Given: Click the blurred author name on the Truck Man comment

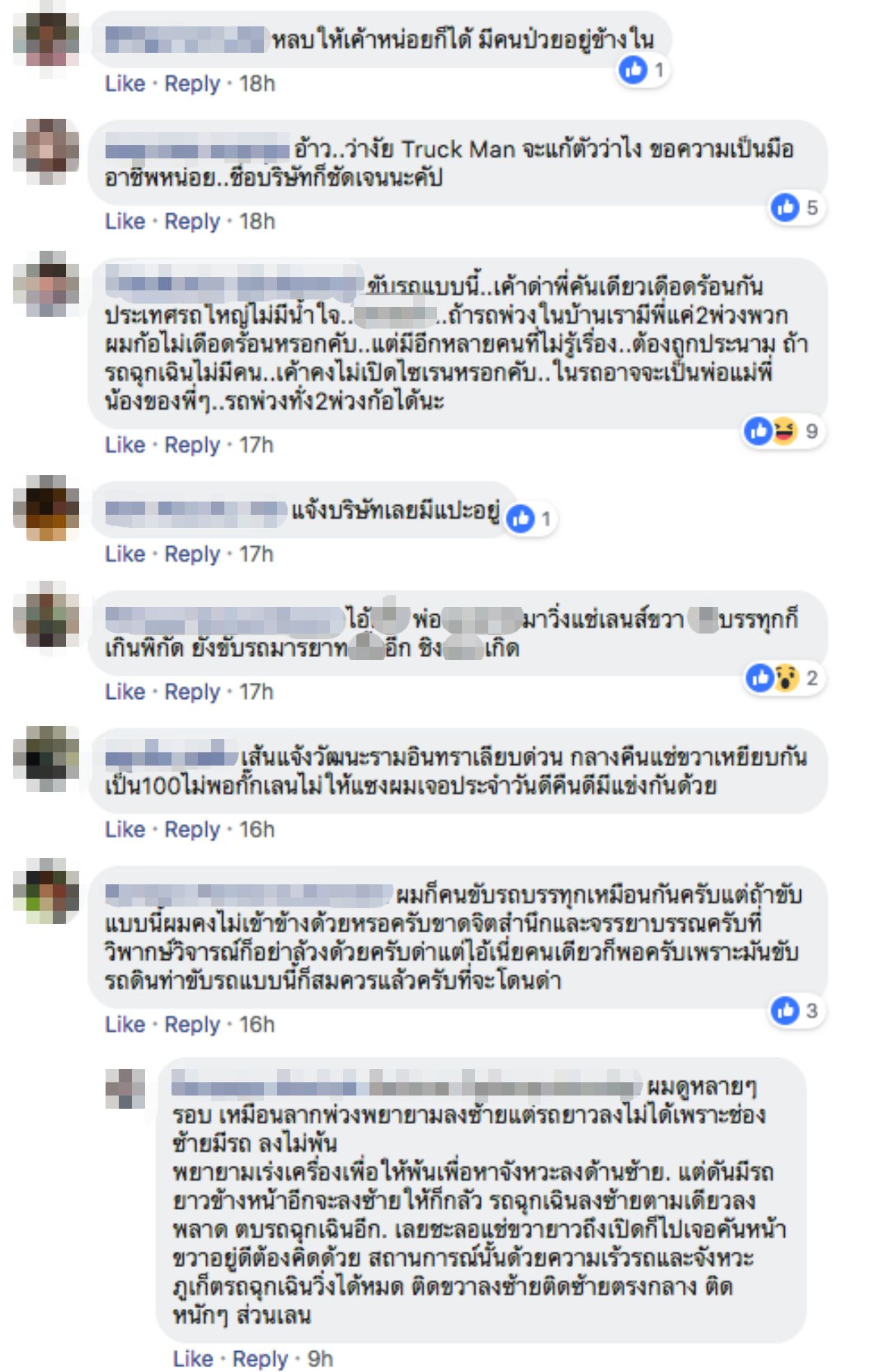Looking at the screenshot, I should 197,150.
